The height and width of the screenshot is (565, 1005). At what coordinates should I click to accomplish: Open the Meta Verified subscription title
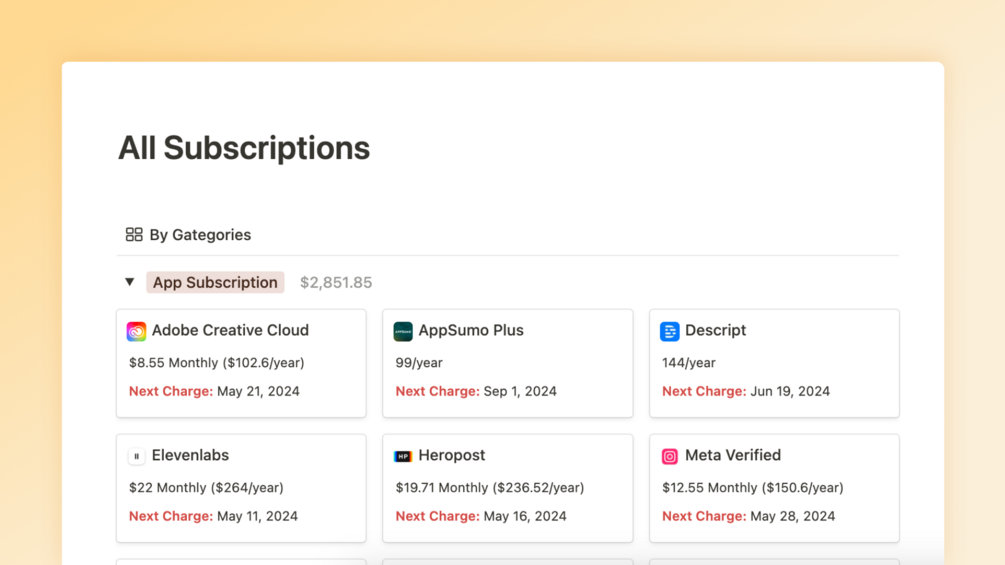[x=733, y=455]
